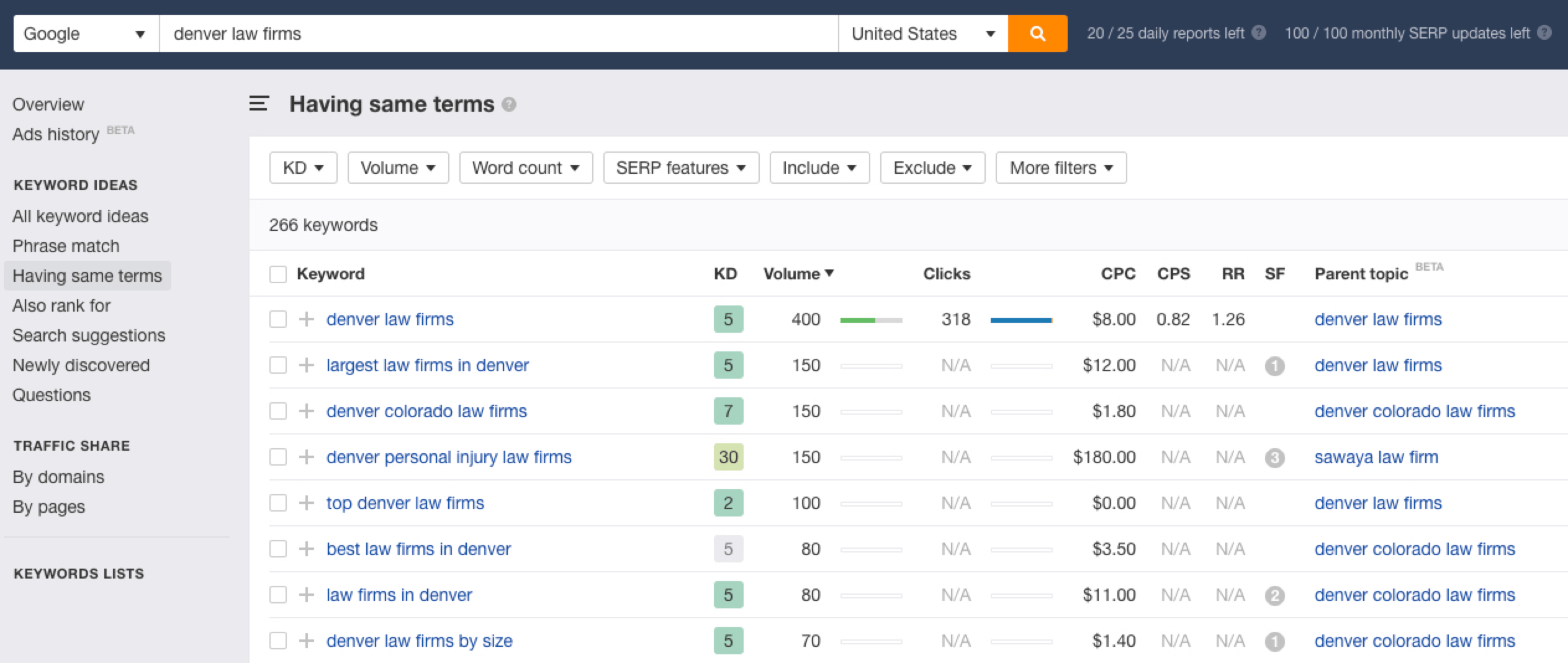Click plus icon beside top denver law firms
The width and height of the screenshot is (1568, 663).
[x=306, y=503]
